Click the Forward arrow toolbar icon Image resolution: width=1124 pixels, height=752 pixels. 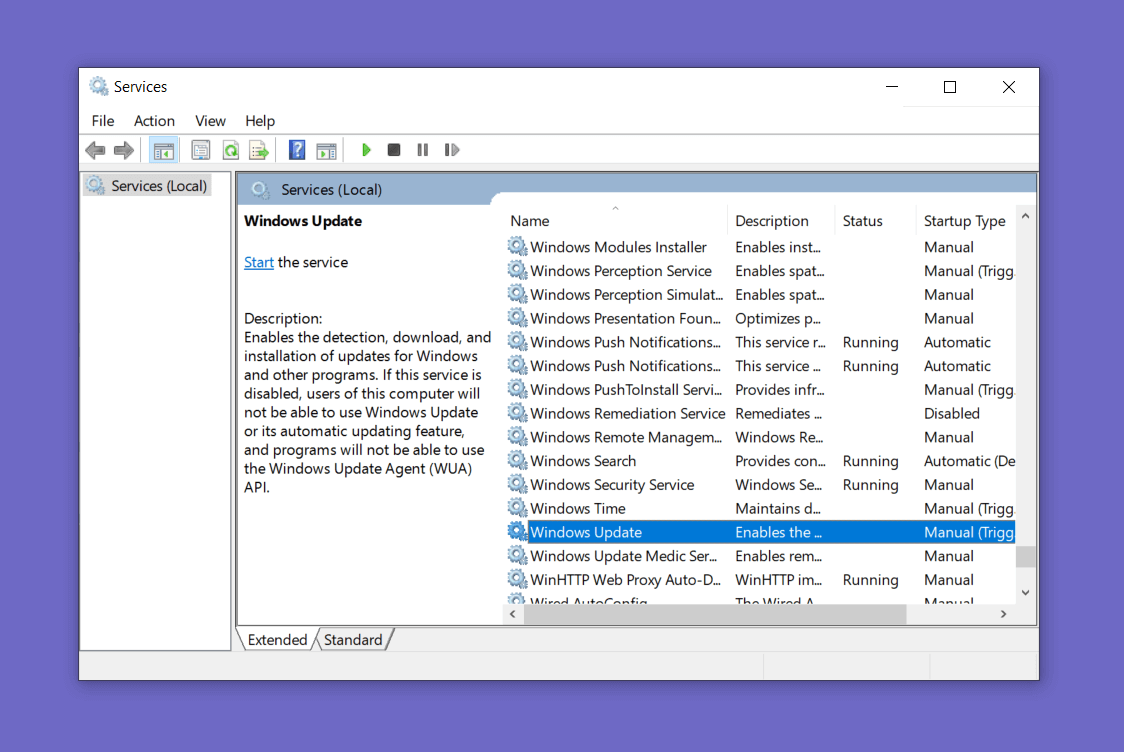point(124,150)
